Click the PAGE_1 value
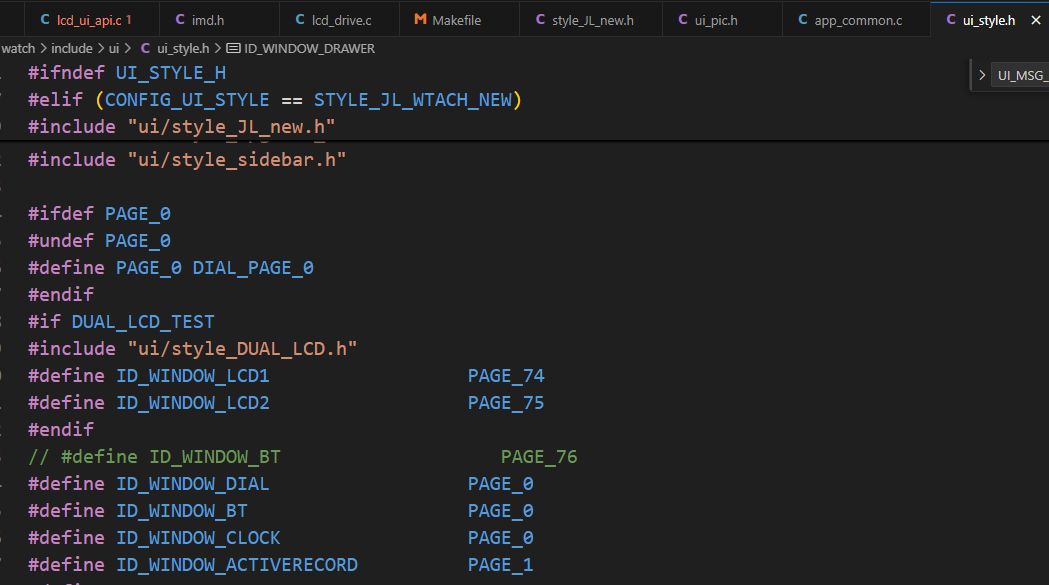The height and width of the screenshot is (585, 1049). [x=500, y=565]
